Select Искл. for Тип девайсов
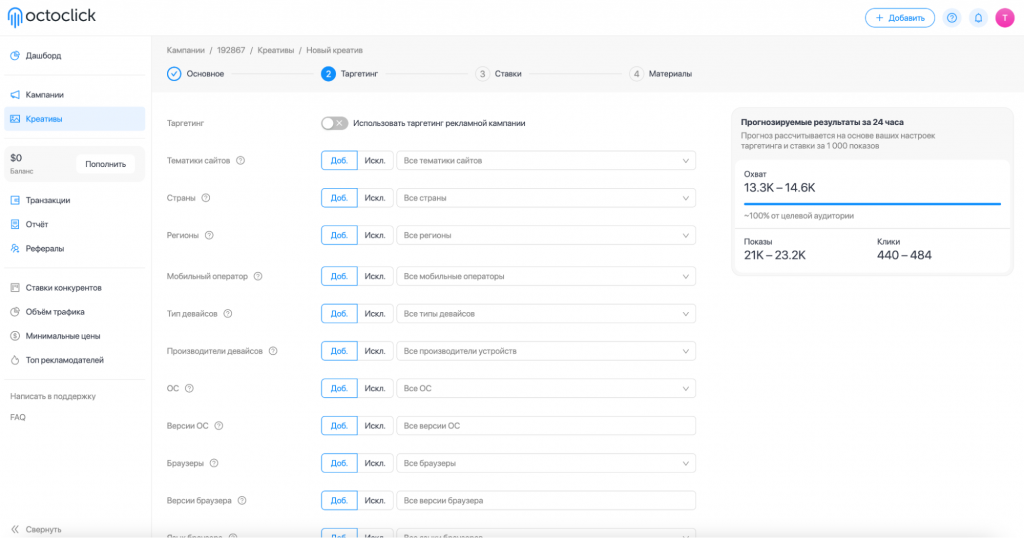 tap(375, 313)
